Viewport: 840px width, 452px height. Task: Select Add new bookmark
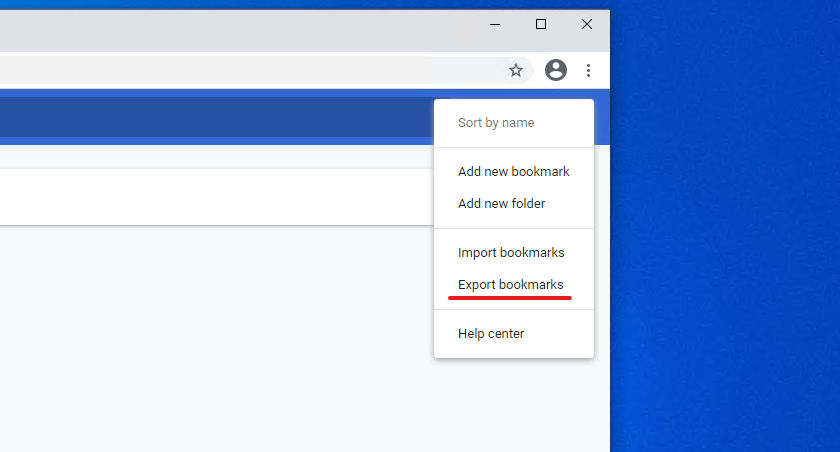[514, 171]
